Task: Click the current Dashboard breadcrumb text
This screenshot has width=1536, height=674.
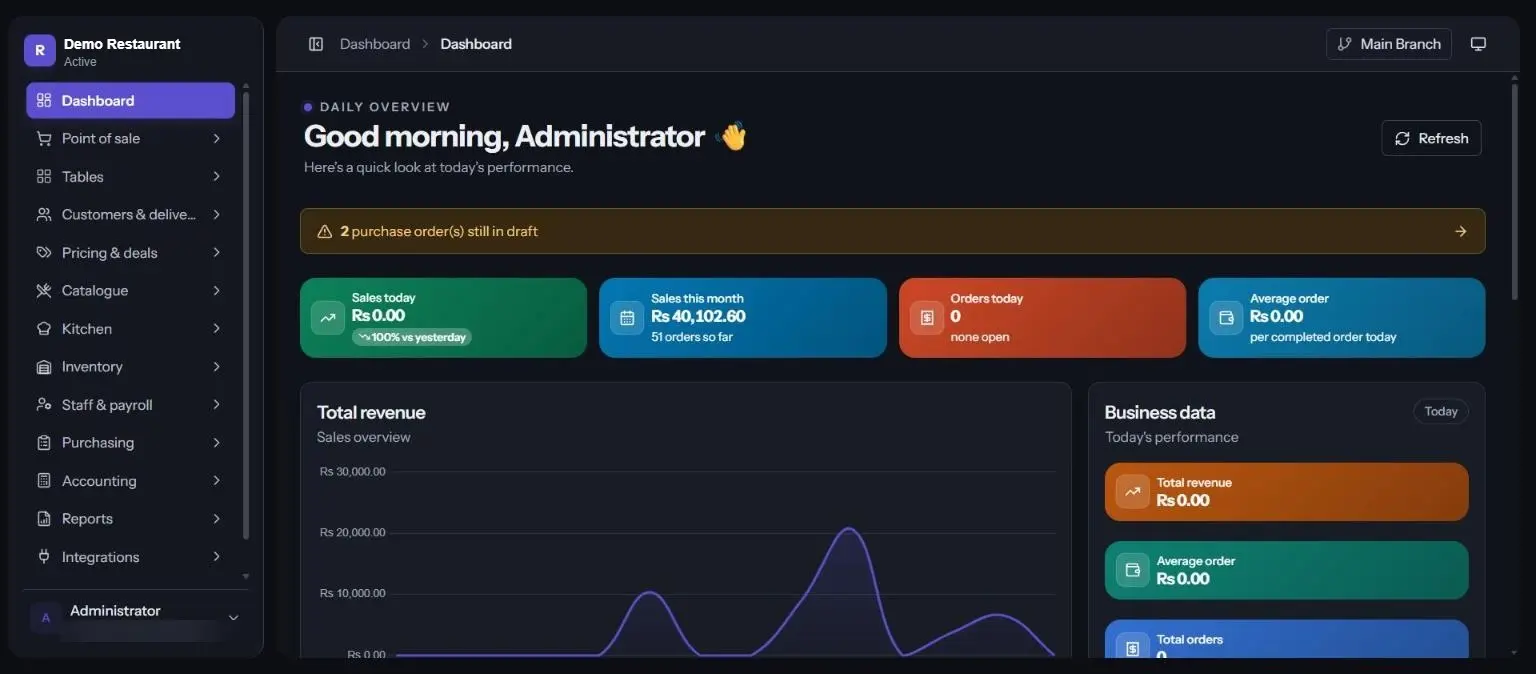Action: [x=476, y=44]
